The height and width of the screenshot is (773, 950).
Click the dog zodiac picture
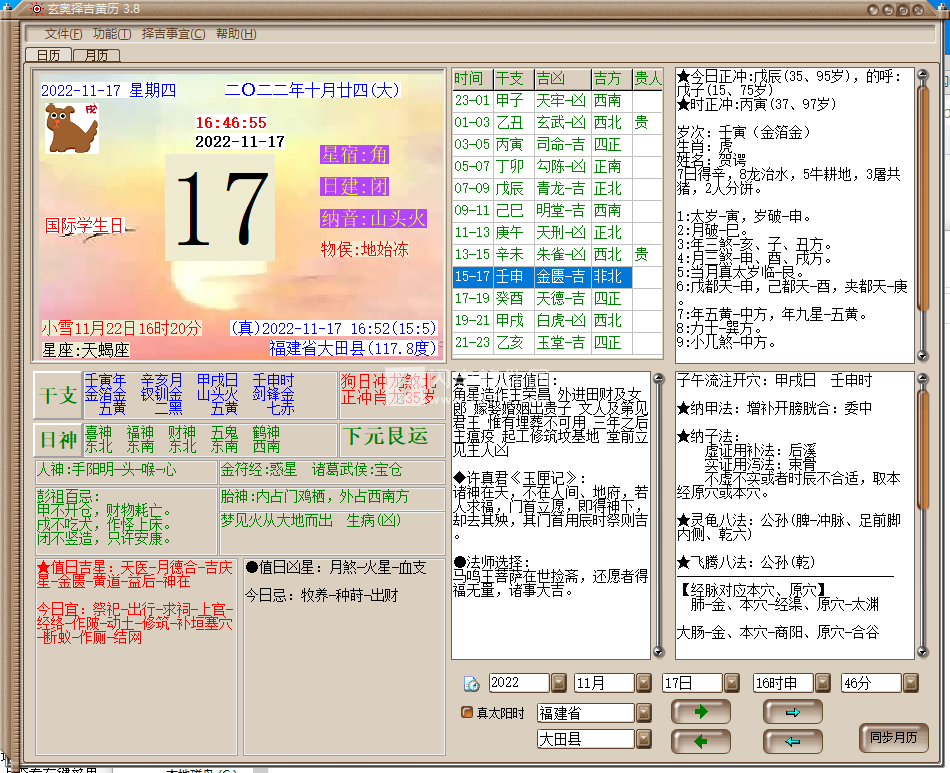point(70,127)
